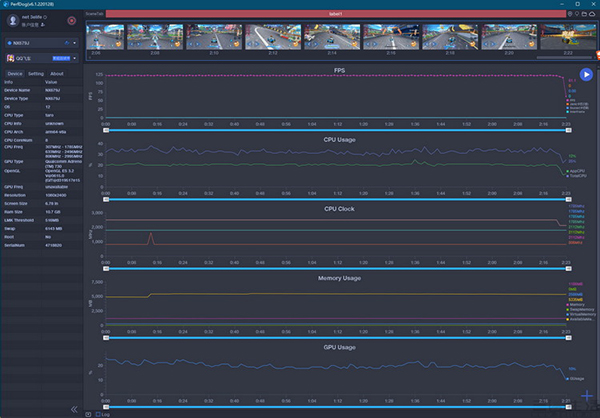Click the user avatar icon

[x=12, y=19]
